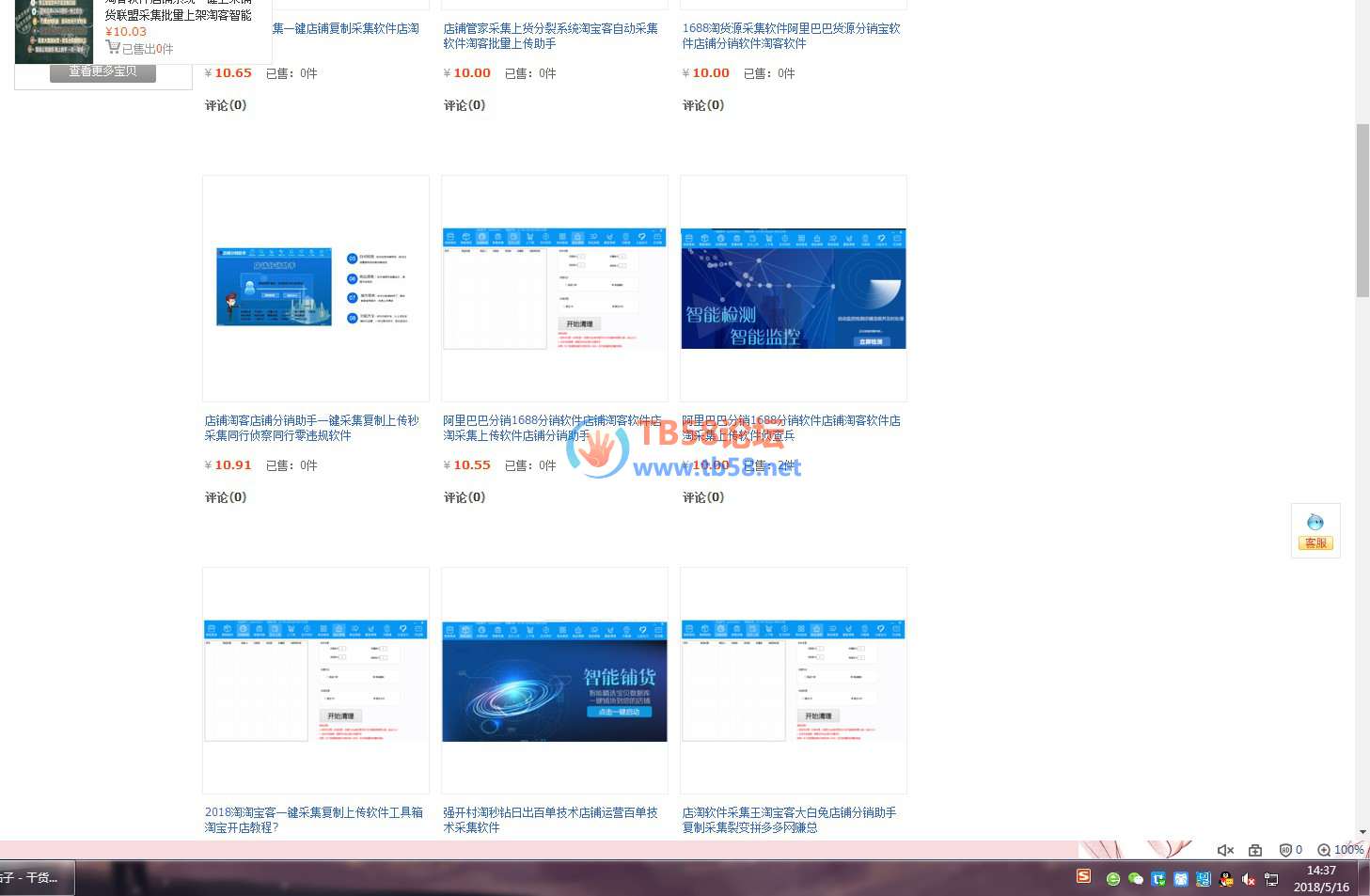Open the 1688淘货源采集软件 product link
This screenshot has width=1370, height=896.
point(791,36)
